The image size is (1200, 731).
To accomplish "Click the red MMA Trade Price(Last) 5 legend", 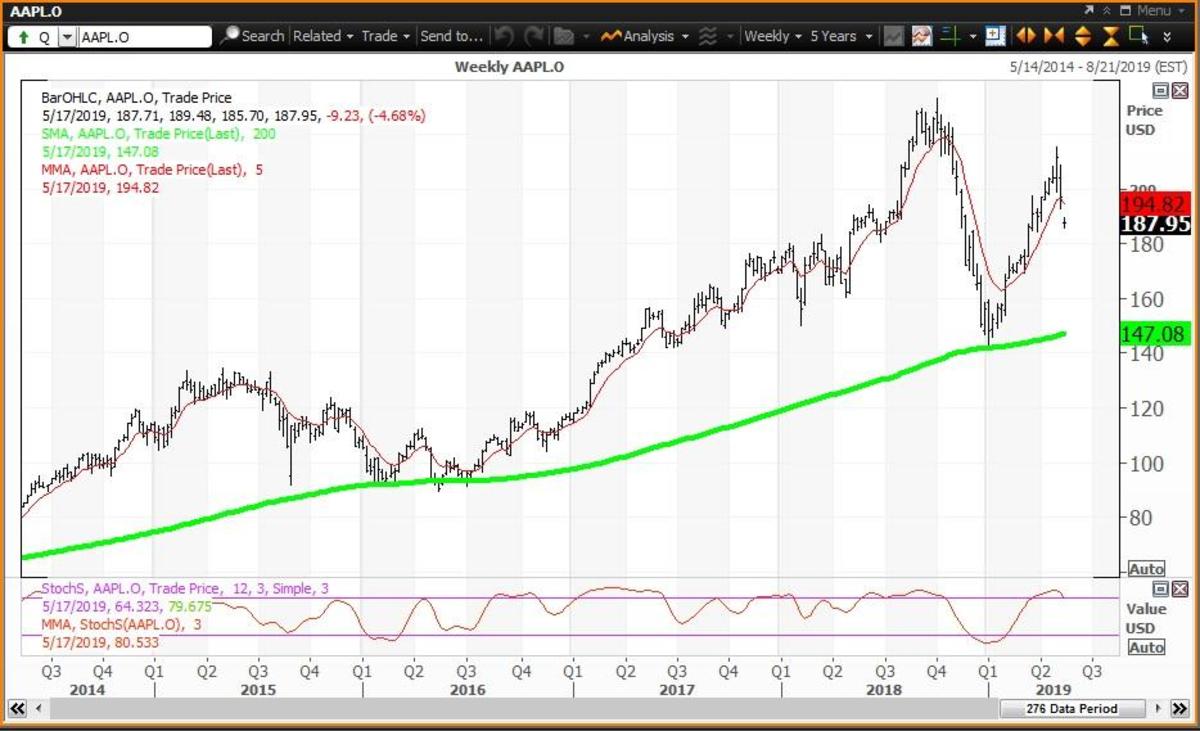I will click(153, 169).
